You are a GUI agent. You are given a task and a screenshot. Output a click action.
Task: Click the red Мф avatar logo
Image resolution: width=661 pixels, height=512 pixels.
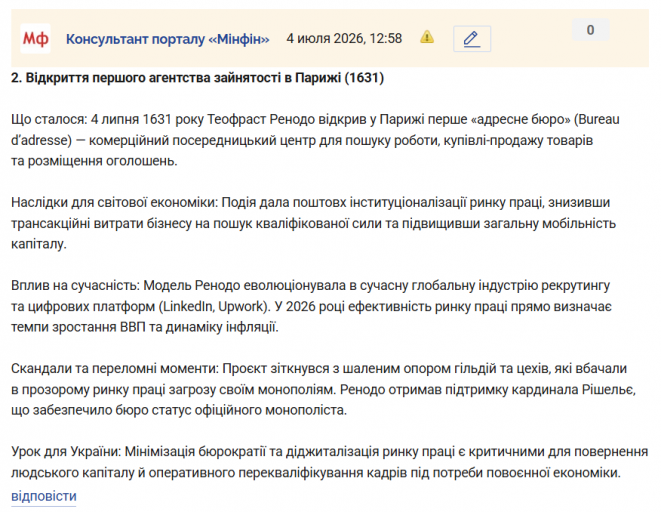coord(35,39)
